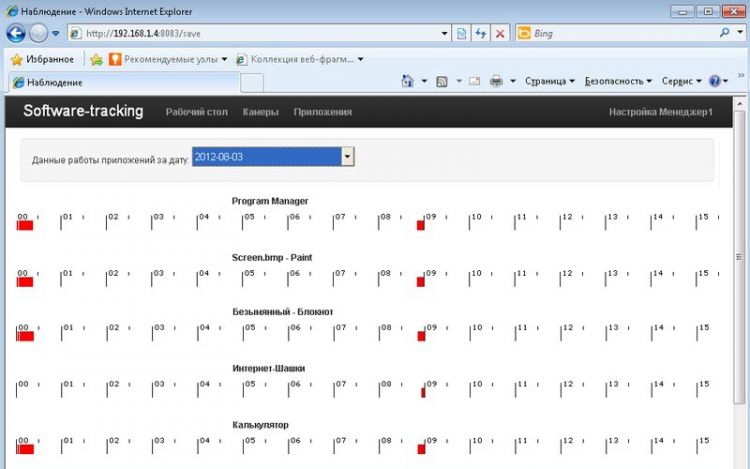Screen dimensions: 750x469
Task: Click the Калькулятор heading
Action: click(x=261, y=425)
